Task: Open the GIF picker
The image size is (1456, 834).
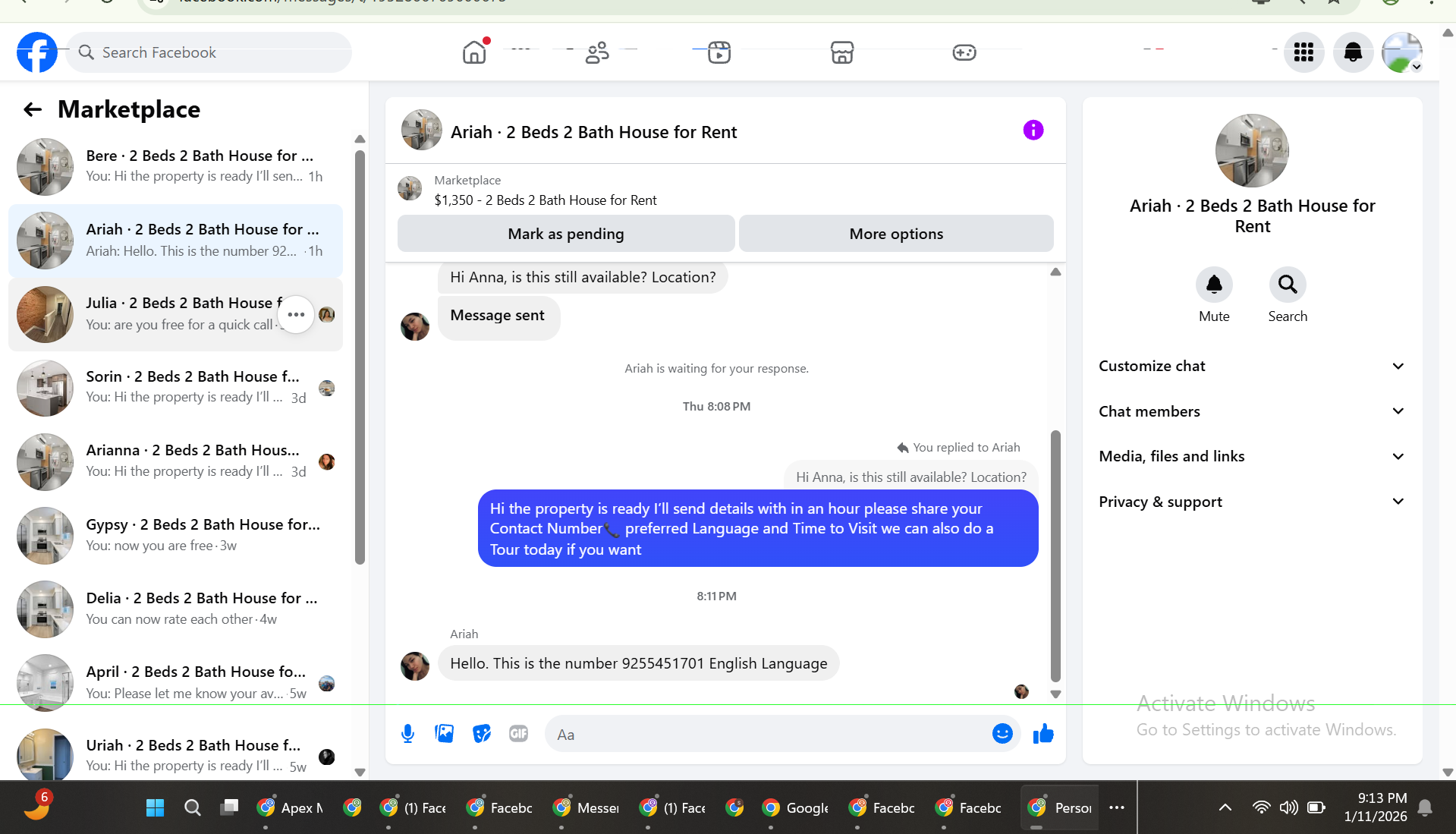Action: tap(518, 734)
